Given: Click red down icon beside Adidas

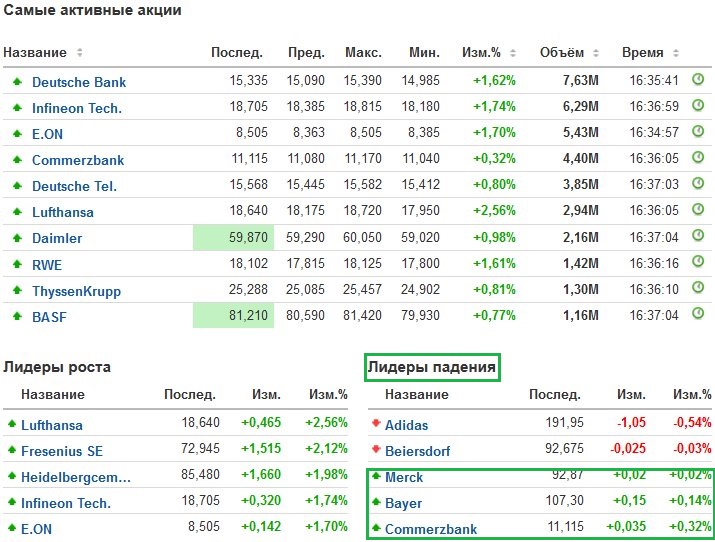Looking at the screenshot, I should (x=377, y=424).
